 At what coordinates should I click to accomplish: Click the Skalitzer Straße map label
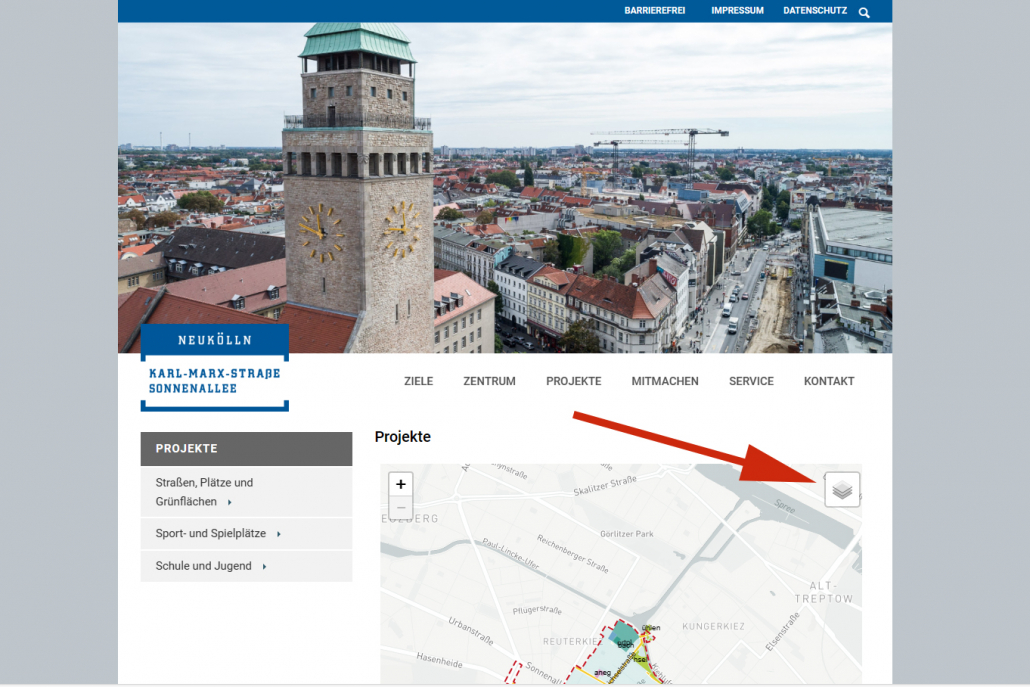[x=605, y=486]
